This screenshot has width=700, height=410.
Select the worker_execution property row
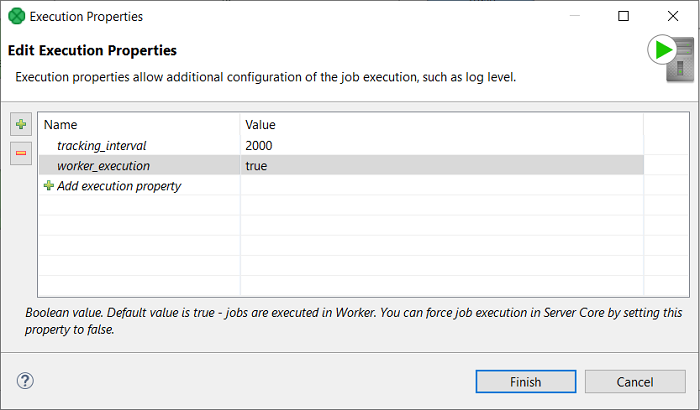[103, 166]
